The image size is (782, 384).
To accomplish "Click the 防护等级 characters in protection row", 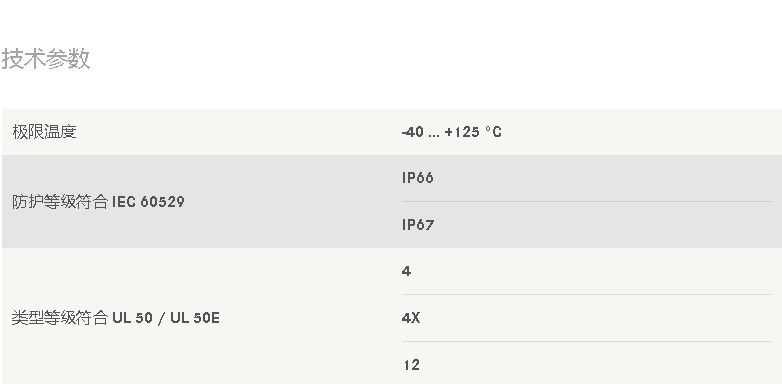I will click(x=44, y=202).
